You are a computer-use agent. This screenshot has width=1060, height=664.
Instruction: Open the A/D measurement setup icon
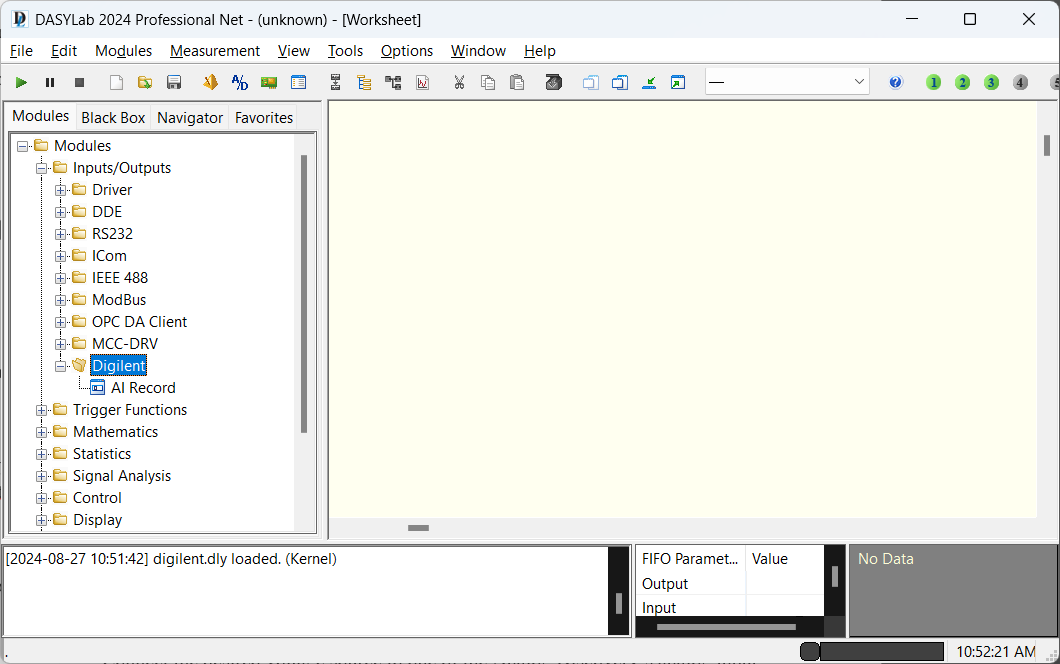click(239, 82)
